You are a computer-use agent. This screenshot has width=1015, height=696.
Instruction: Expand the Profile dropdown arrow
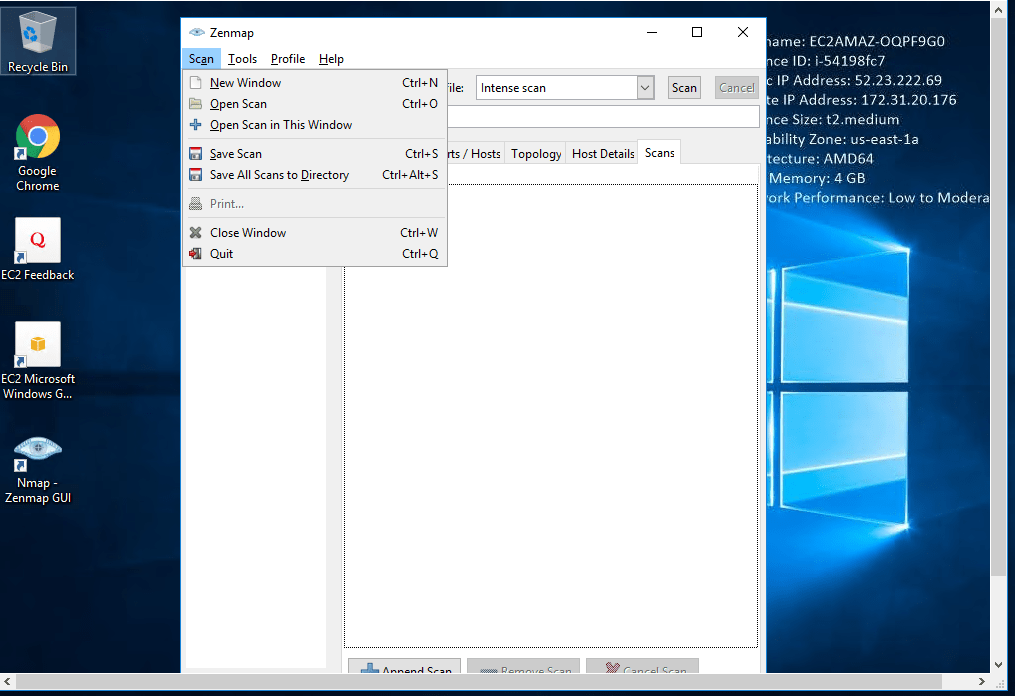coord(645,88)
